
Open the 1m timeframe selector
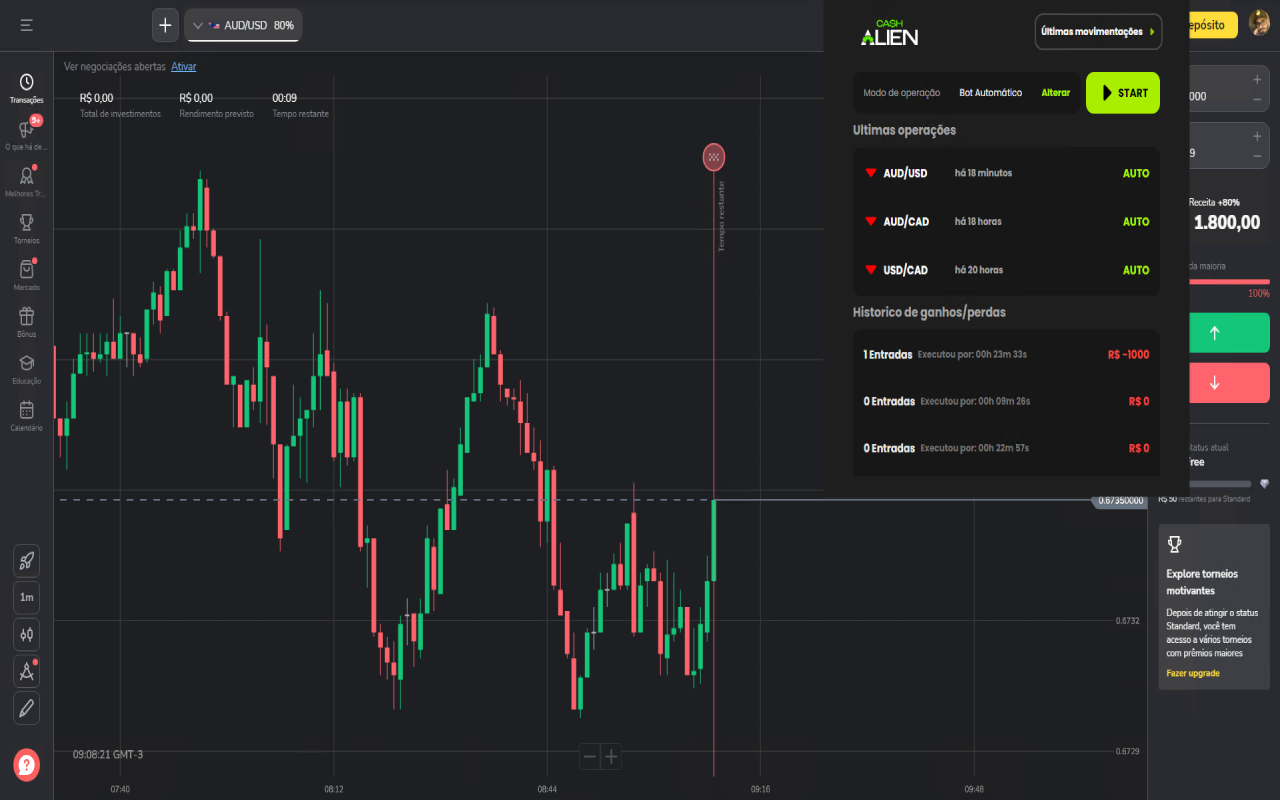(x=27, y=597)
